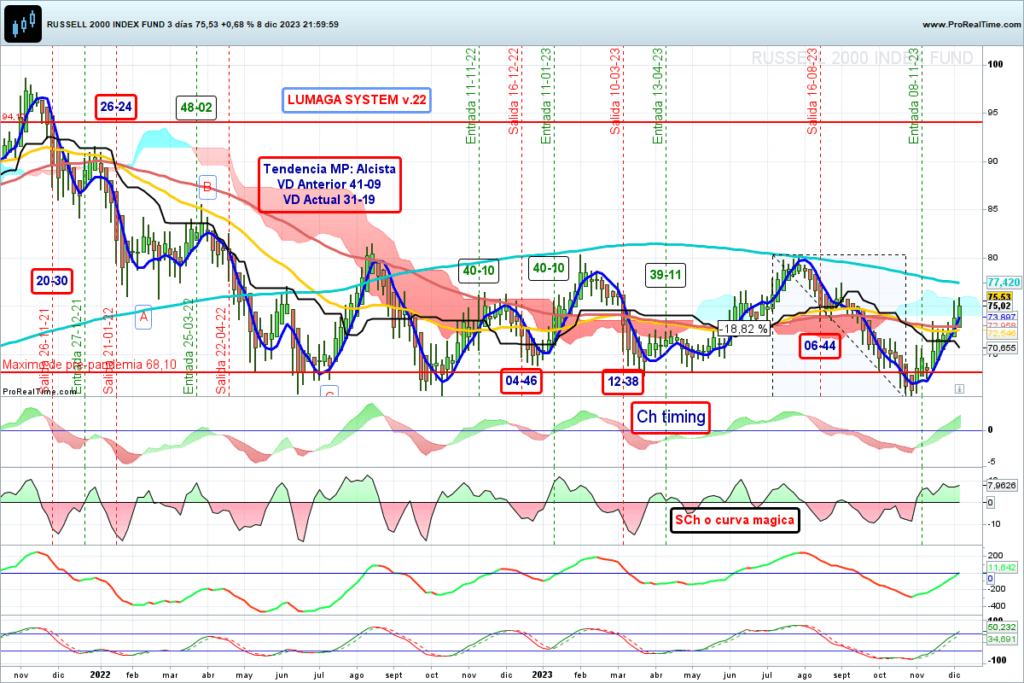Select the 100 level on the price axis
Screen dimensions: 1024x683
pos(995,64)
